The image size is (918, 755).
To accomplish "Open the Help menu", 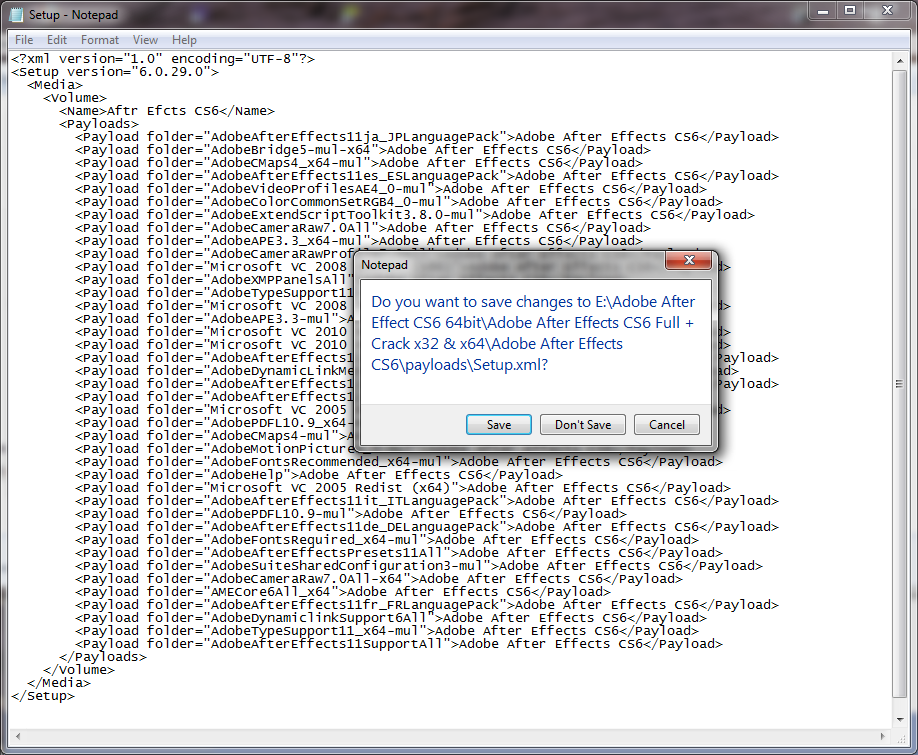I will tap(184, 40).
